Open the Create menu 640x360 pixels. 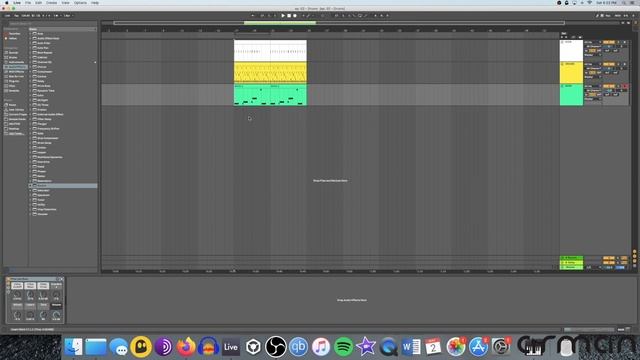[51, 2]
